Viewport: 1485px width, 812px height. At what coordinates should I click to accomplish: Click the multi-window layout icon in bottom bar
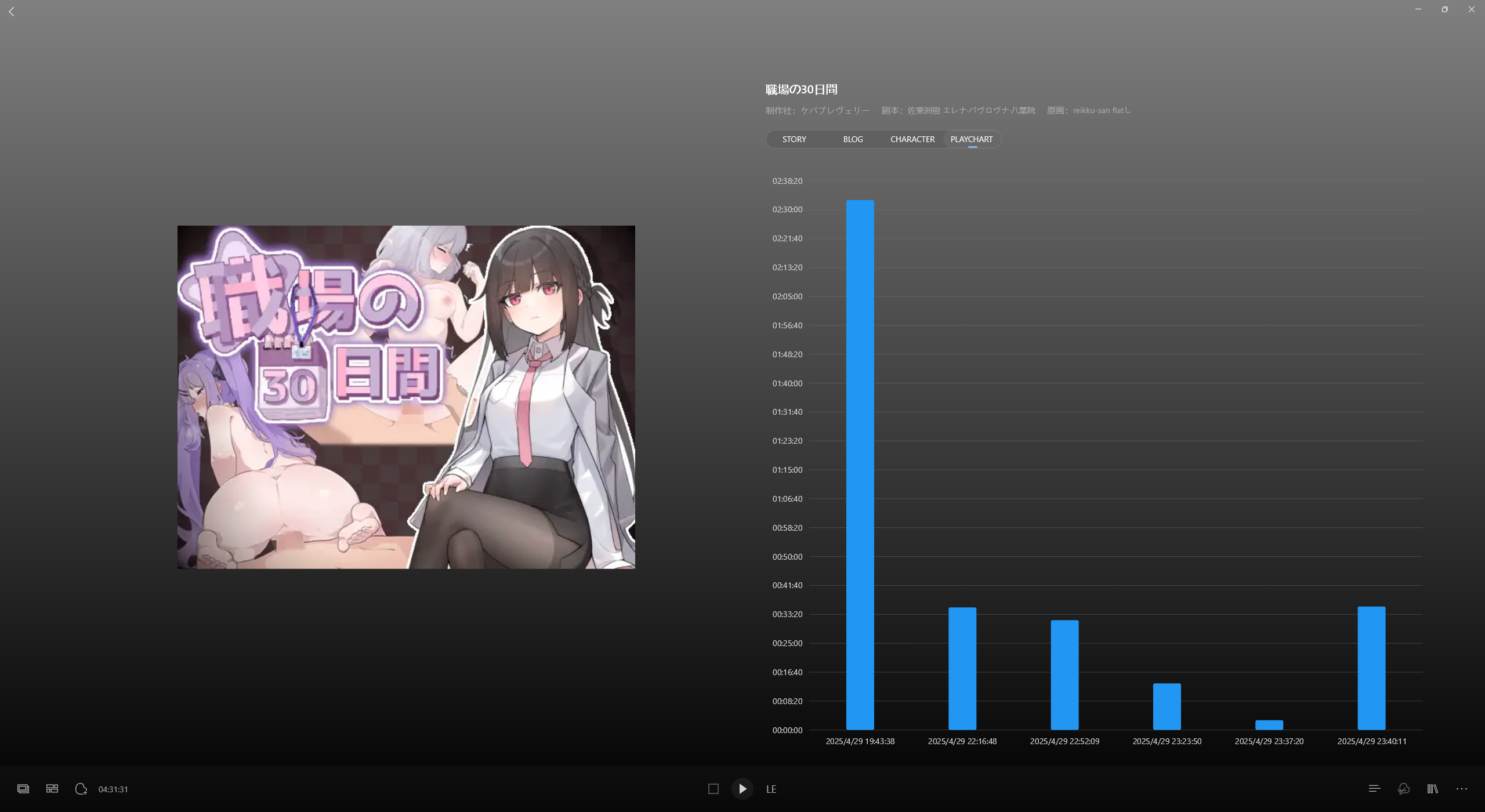[52, 789]
